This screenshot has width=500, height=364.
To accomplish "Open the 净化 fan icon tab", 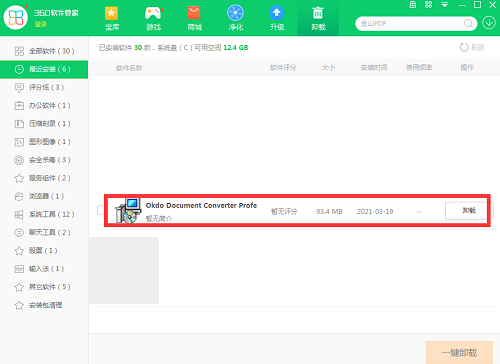I will 236,18.
